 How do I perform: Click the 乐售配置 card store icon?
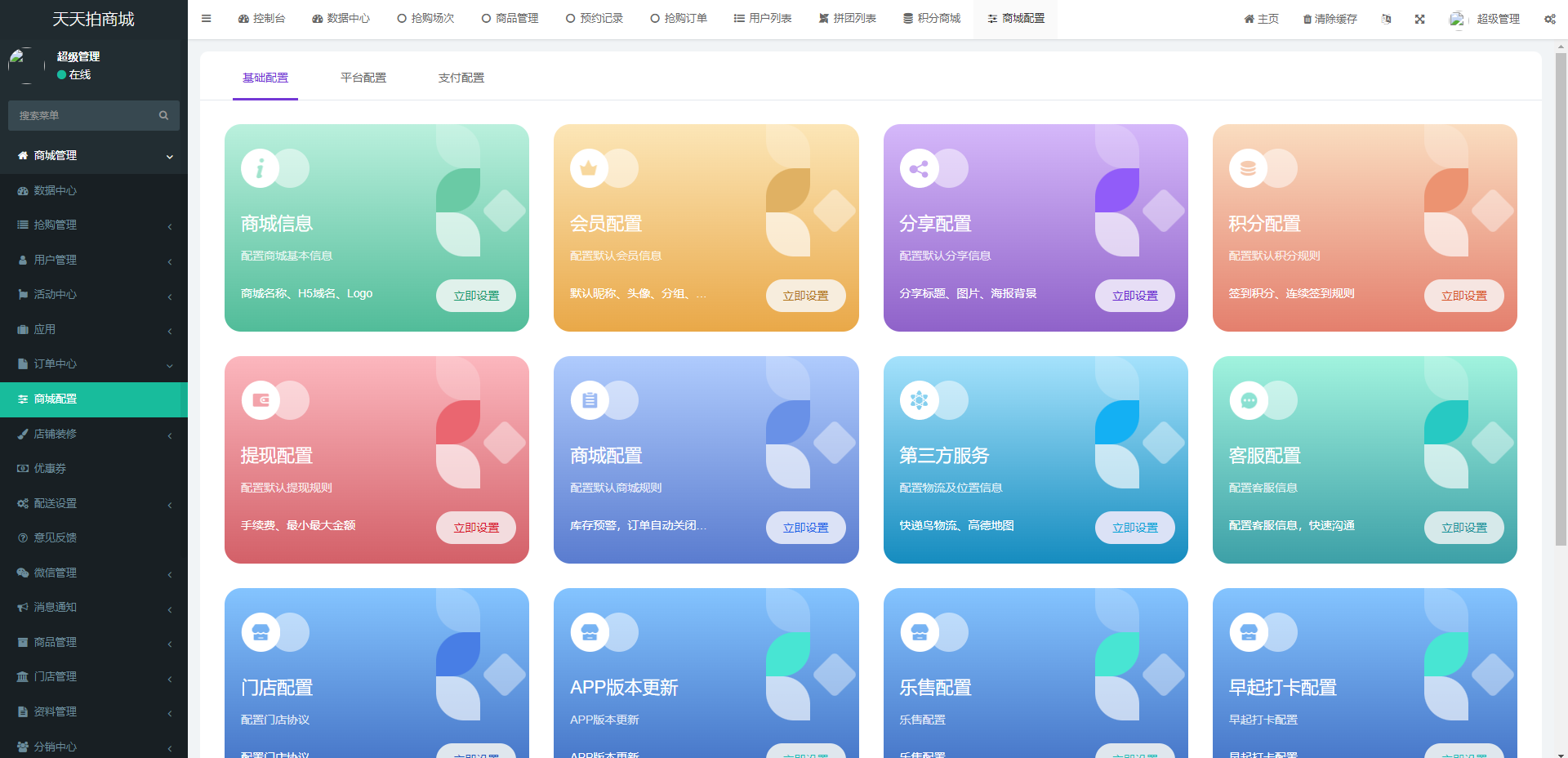[920, 632]
